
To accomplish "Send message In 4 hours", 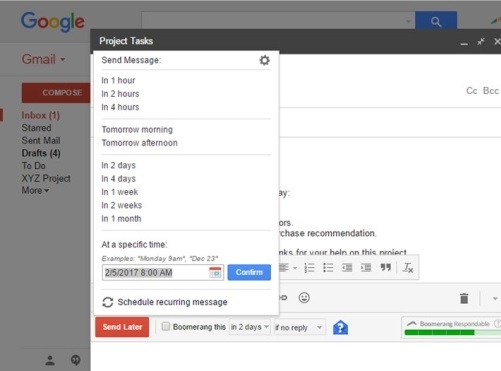I will pyautogui.click(x=120, y=107).
